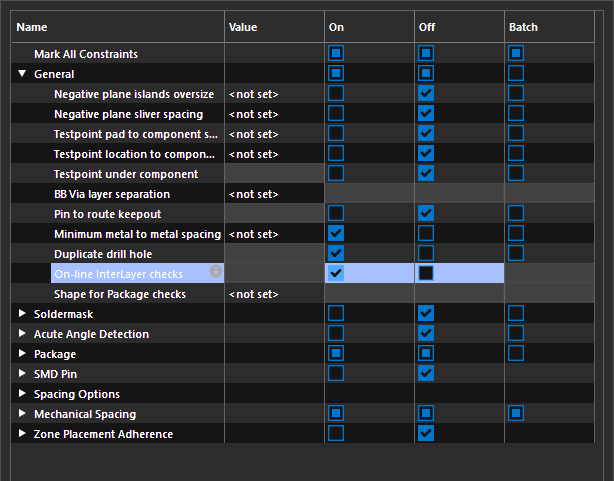Edit value of Testpoint pad to component
The width and height of the screenshot is (614, 481).
[x=274, y=134]
